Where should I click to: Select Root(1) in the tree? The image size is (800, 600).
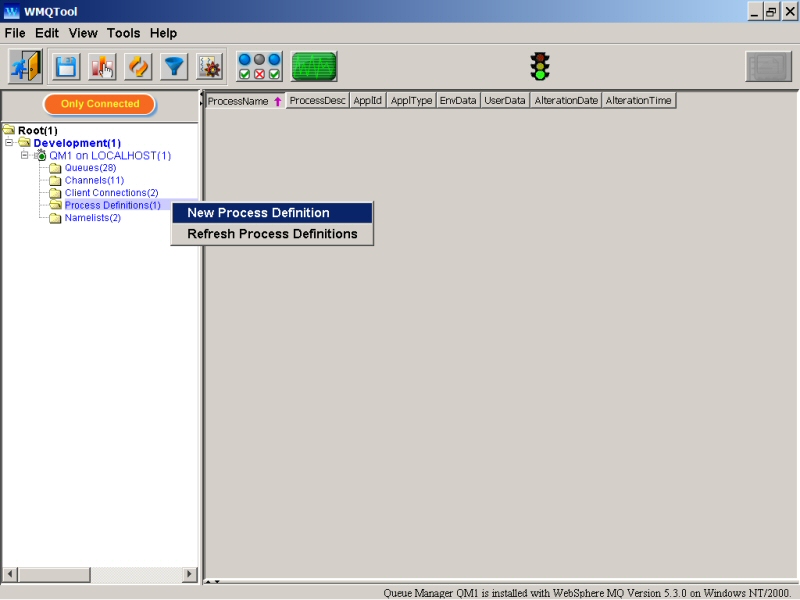click(38, 131)
